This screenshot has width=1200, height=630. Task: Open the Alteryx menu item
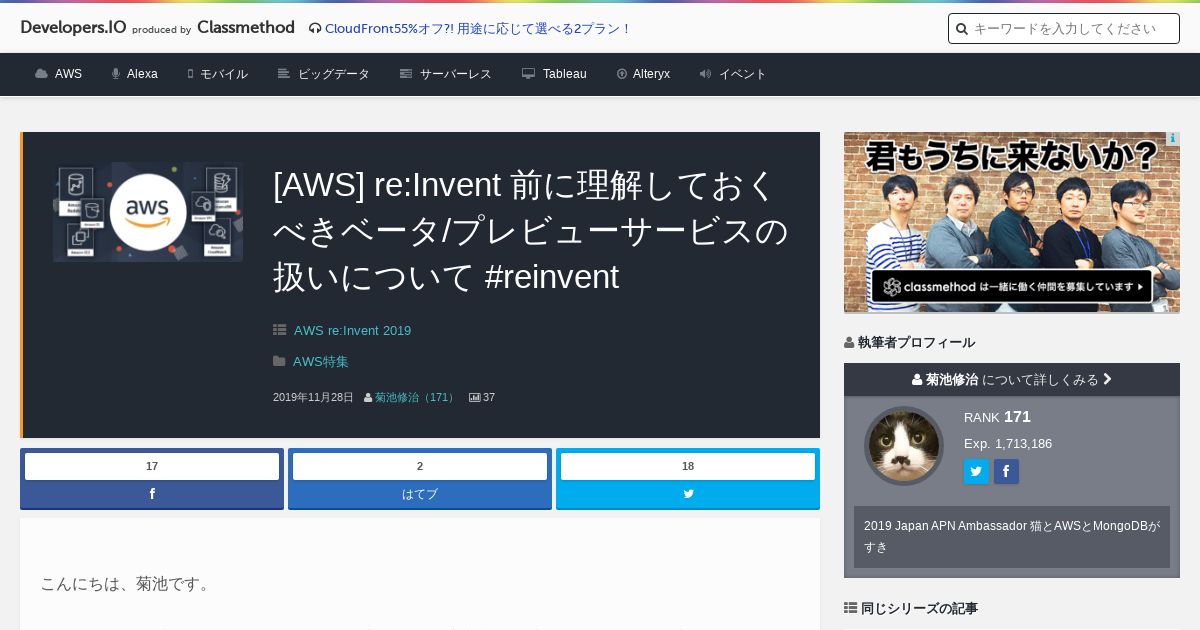[x=651, y=74]
